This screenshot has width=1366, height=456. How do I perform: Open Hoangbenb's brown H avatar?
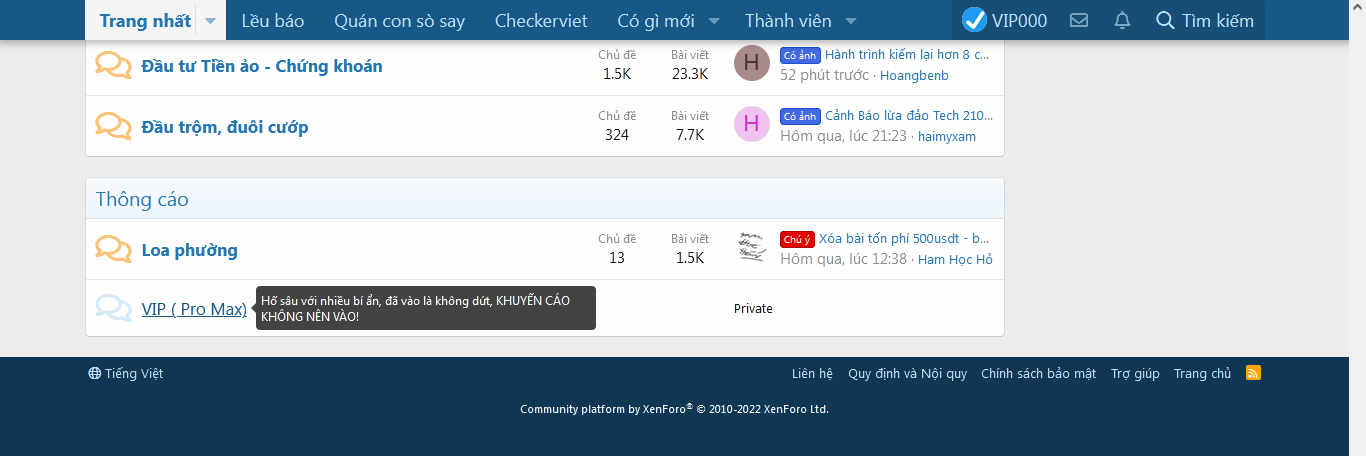[x=751, y=63]
